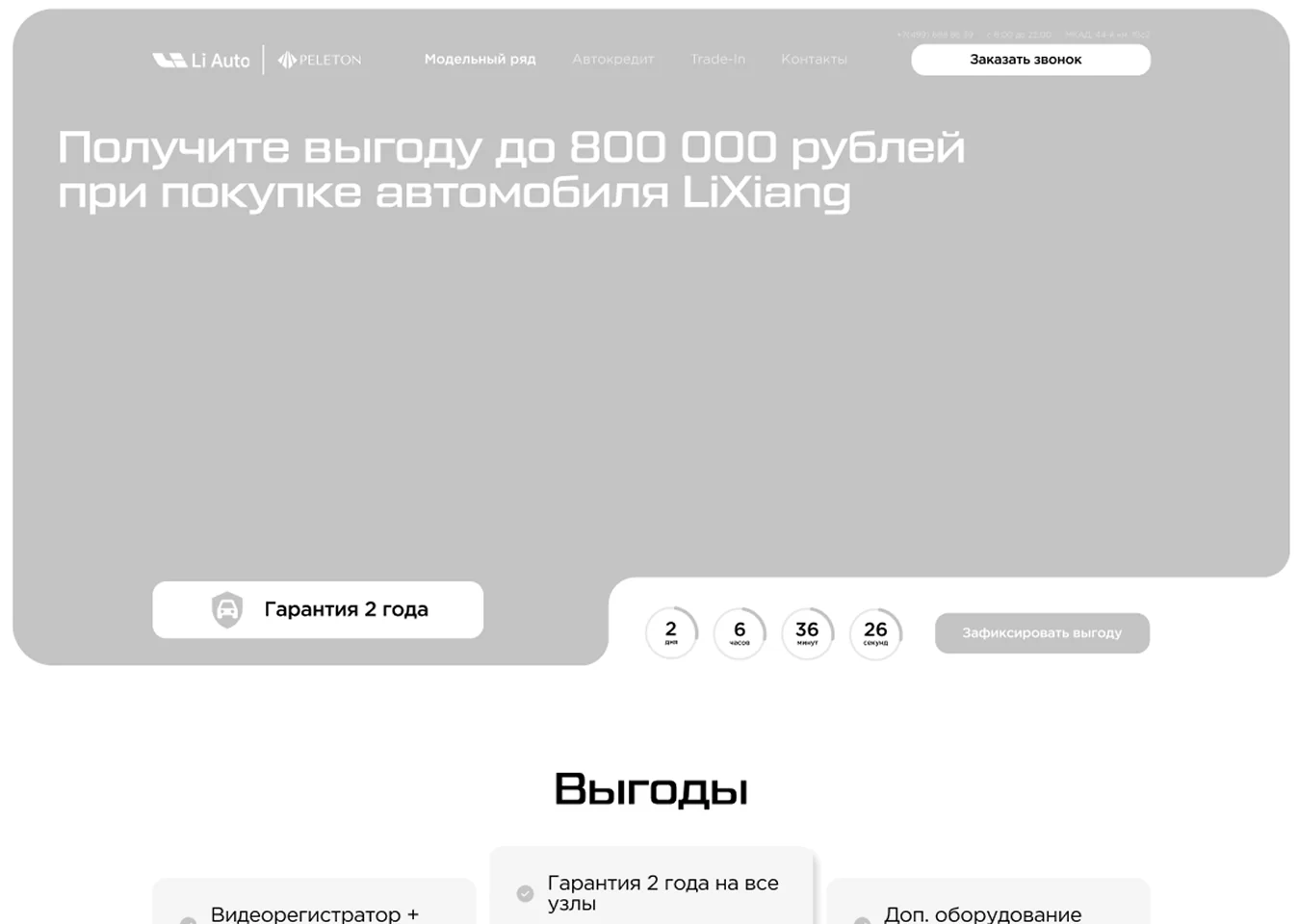
Task: Click the Peleton logo
Action: [x=320, y=60]
